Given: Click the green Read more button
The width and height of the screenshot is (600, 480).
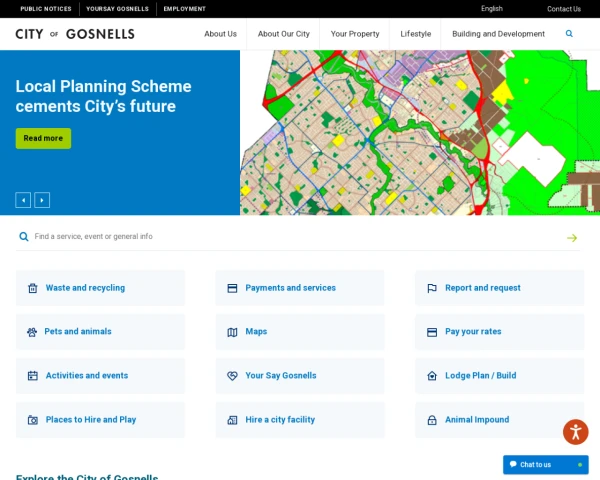Looking at the screenshot, I should tap(43, 139).
